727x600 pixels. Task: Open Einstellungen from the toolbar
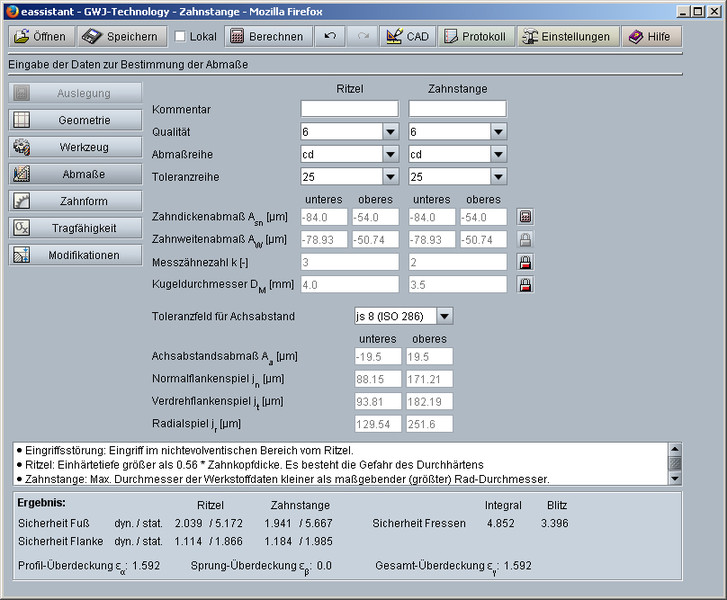[565, 37]
